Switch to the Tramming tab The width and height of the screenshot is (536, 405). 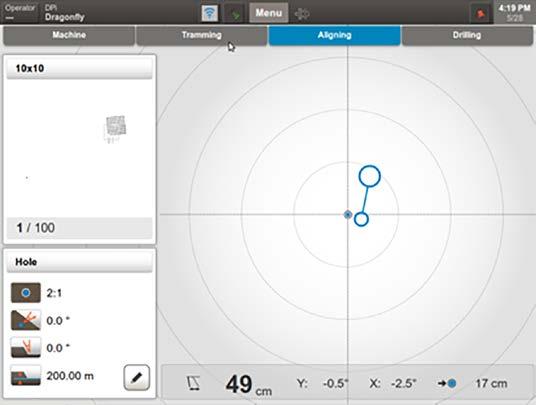(202, 35)
